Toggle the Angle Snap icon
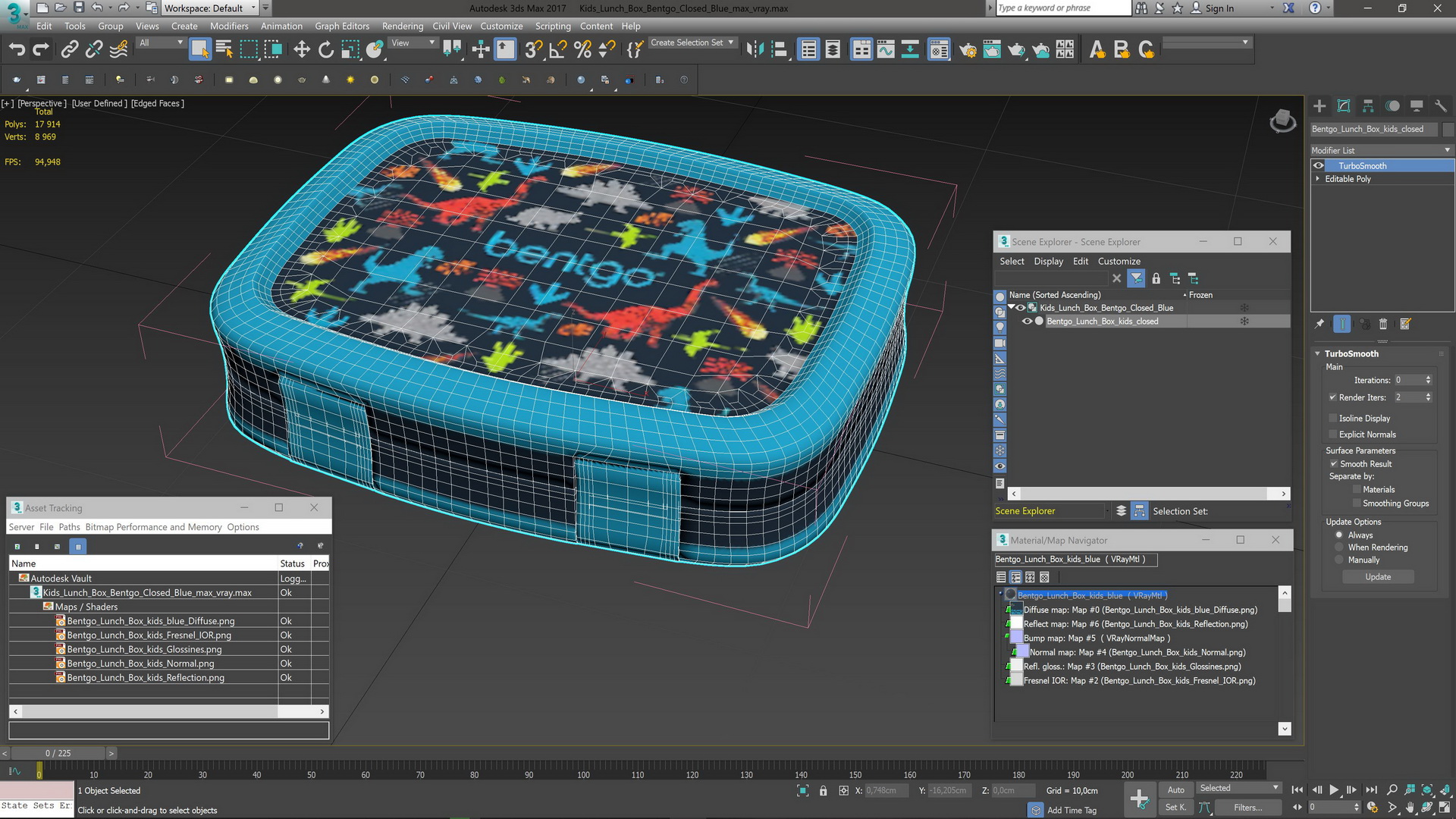The height and width of the screenshot is (819, 1456). (558, 50)
